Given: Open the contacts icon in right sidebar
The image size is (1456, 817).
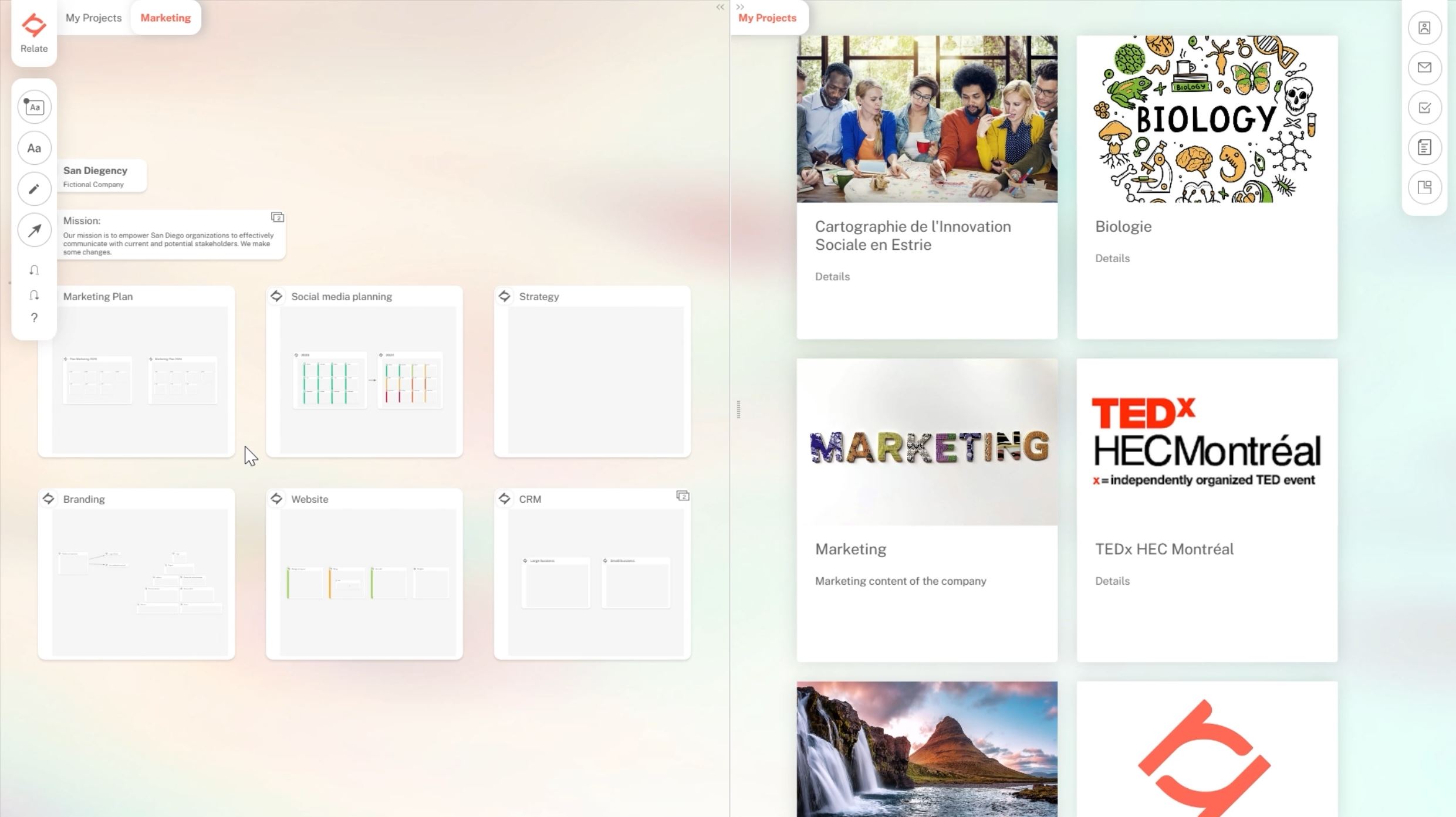Looking at the screenshot, I should click(1424, 28).
